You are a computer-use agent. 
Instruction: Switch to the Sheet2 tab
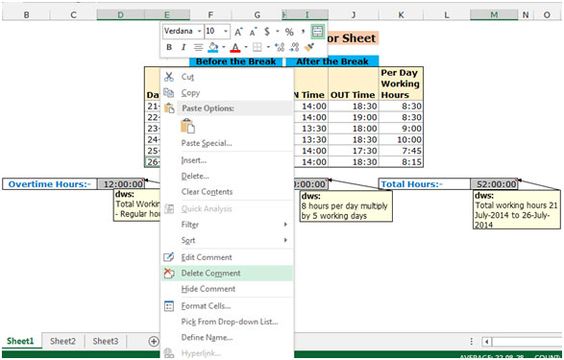point(63,341)
